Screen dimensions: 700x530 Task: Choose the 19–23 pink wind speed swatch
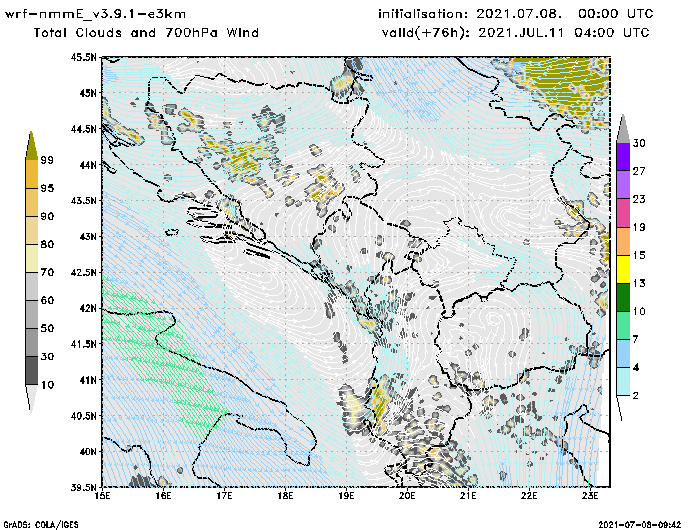[623, 213]
